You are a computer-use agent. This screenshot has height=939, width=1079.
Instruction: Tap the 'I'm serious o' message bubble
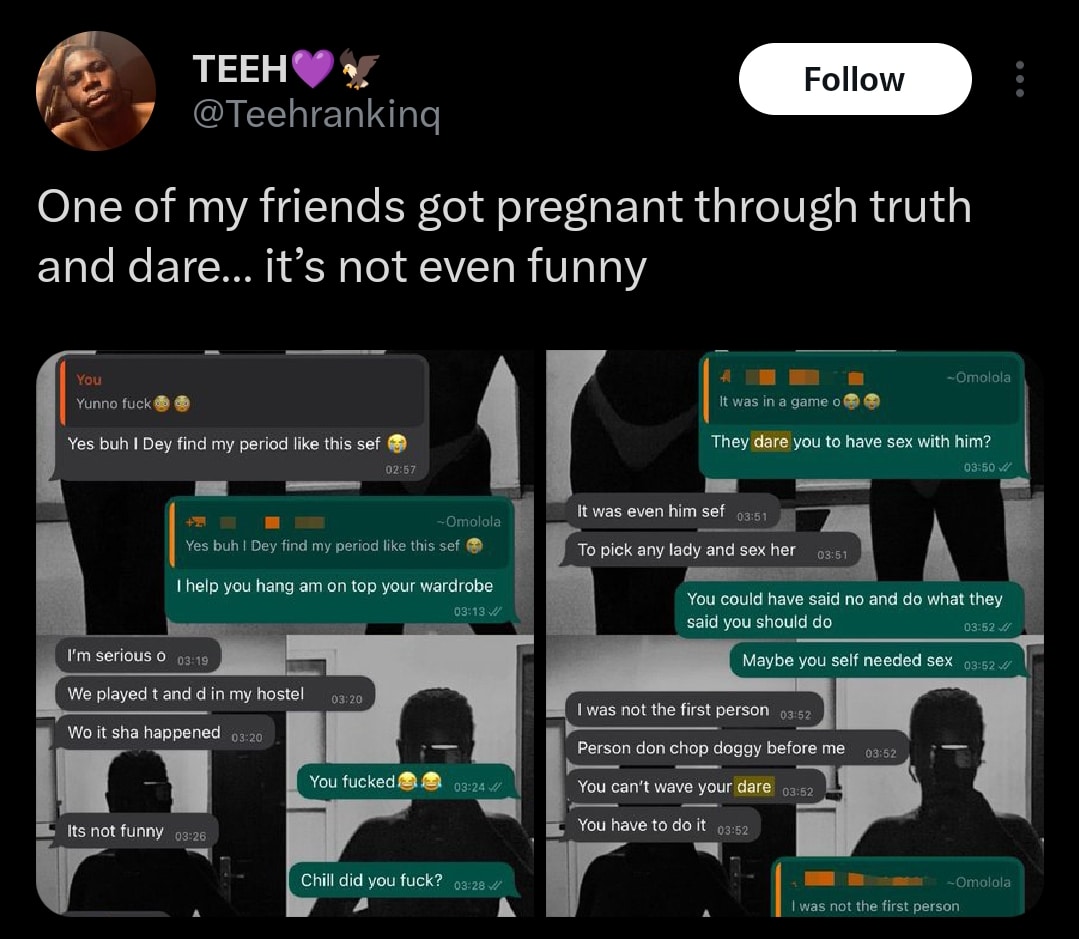tap(138, 656)
